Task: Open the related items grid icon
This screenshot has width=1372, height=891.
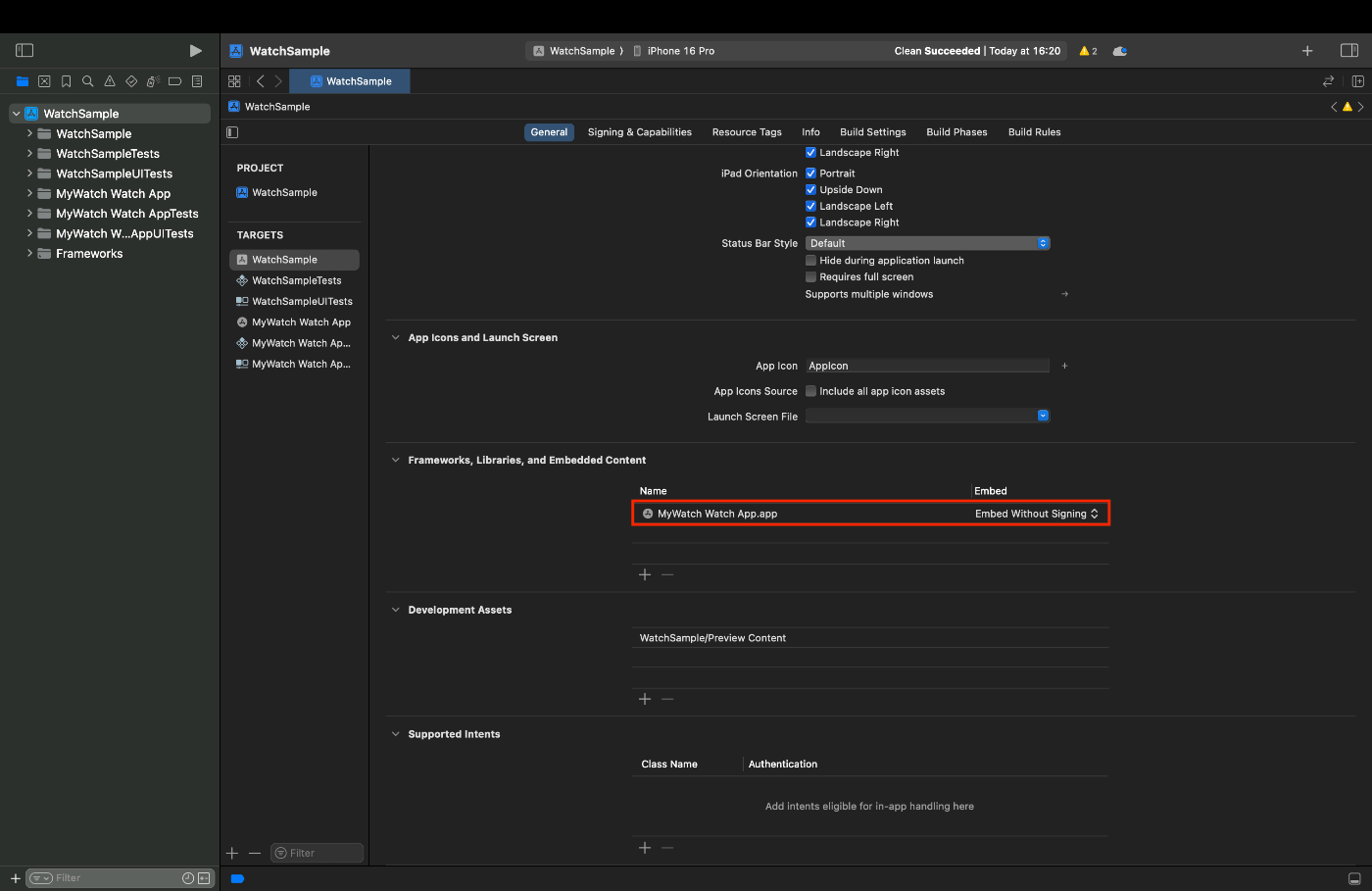Action: coord(234,81)
